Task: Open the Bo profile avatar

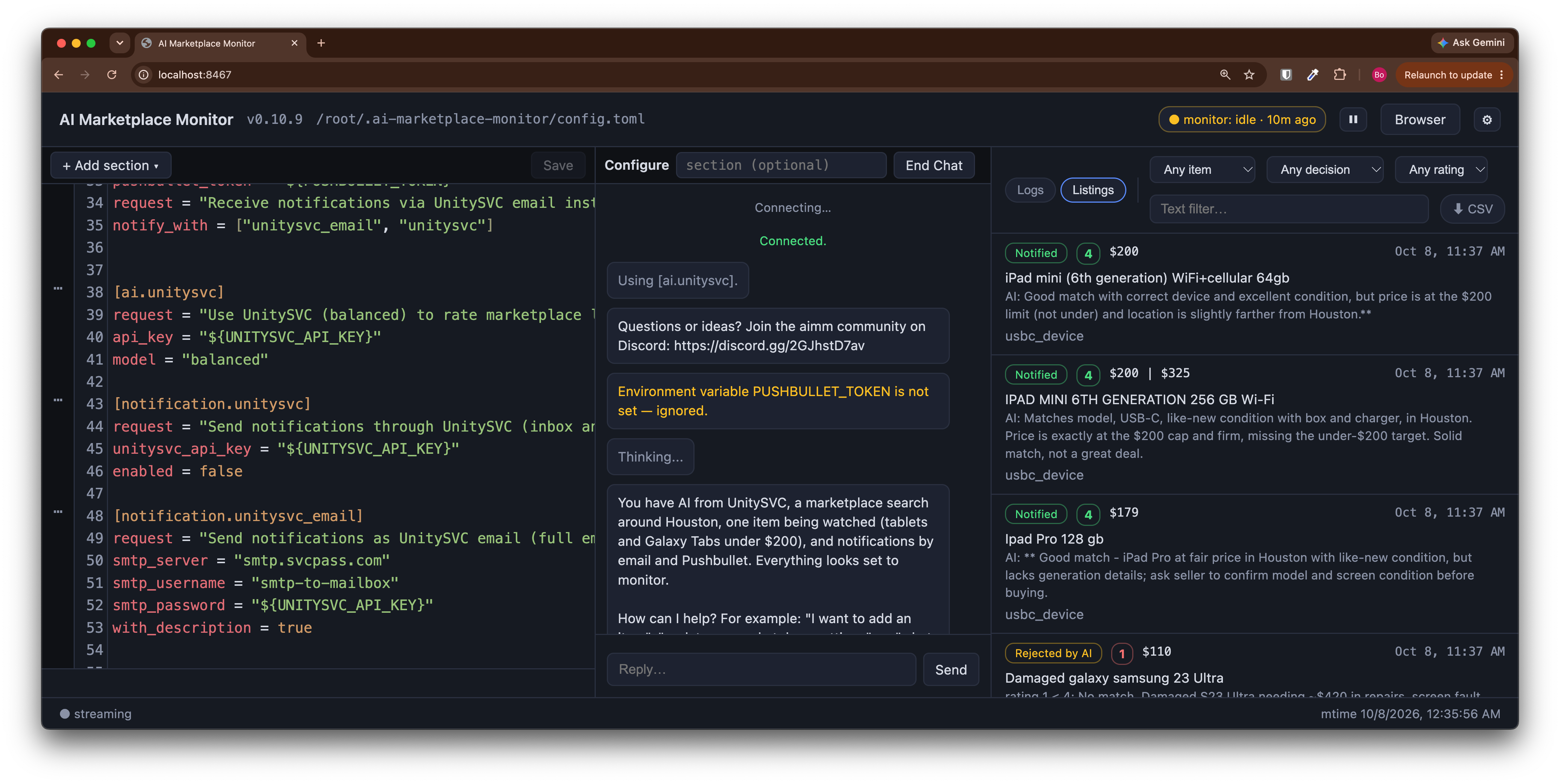Action: point(1379,74)
